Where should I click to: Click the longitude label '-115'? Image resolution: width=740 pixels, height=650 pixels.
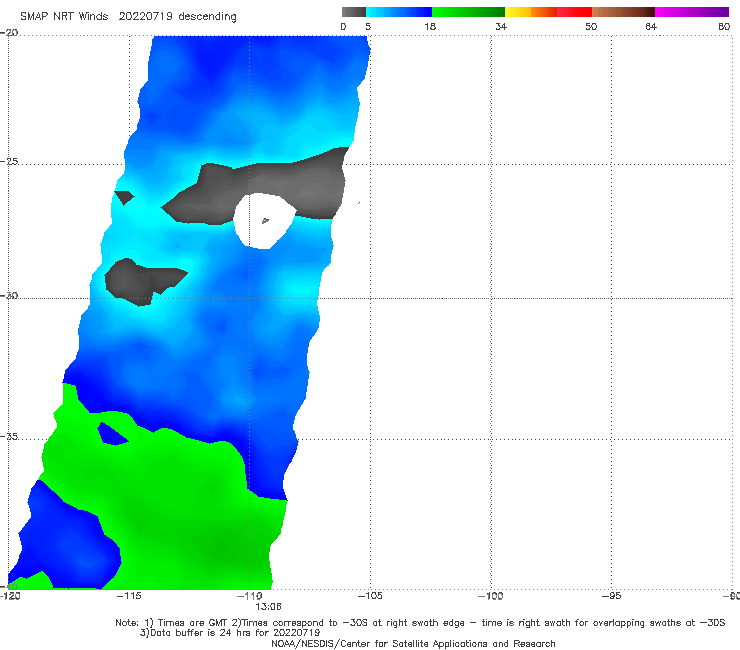pyautogui.click(x=129, y=596)
